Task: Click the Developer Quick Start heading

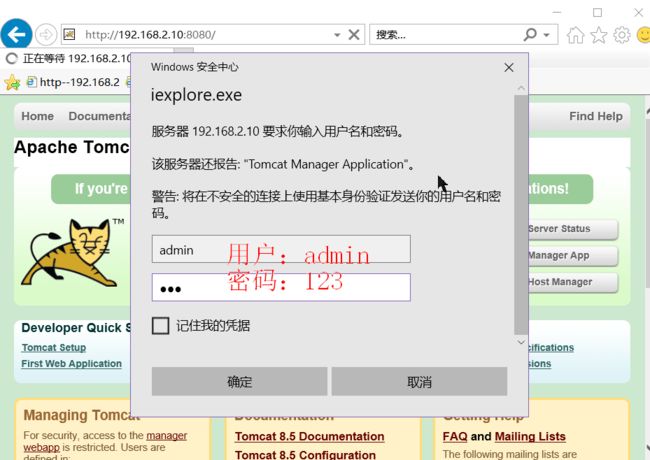Action: pyautogui.click(x=76, y=327)
